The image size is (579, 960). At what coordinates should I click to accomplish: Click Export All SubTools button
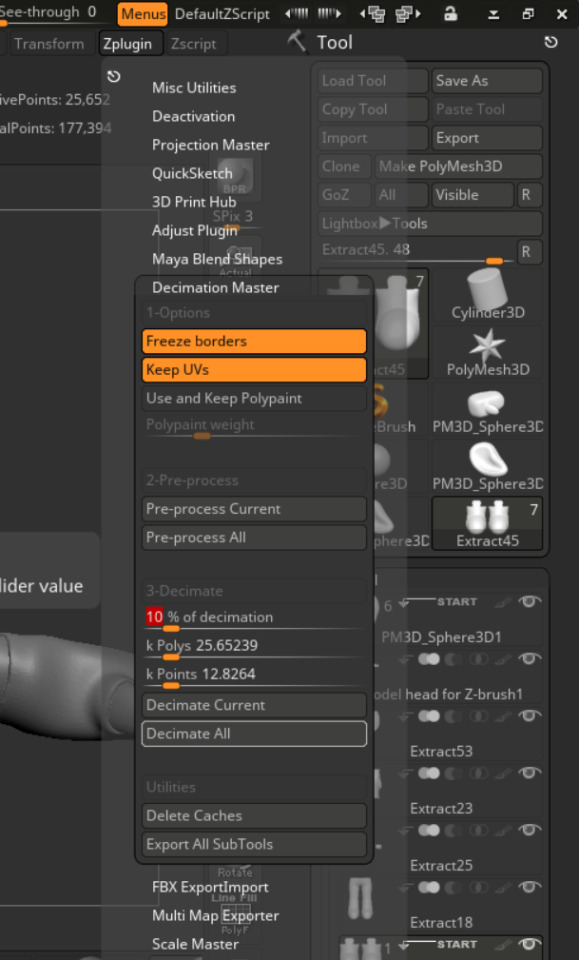tap(254, 844)
